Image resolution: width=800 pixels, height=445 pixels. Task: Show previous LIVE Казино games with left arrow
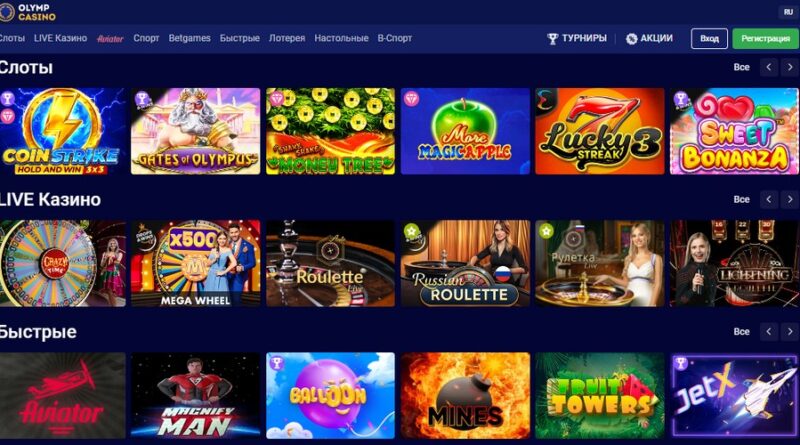pos(768,200)
